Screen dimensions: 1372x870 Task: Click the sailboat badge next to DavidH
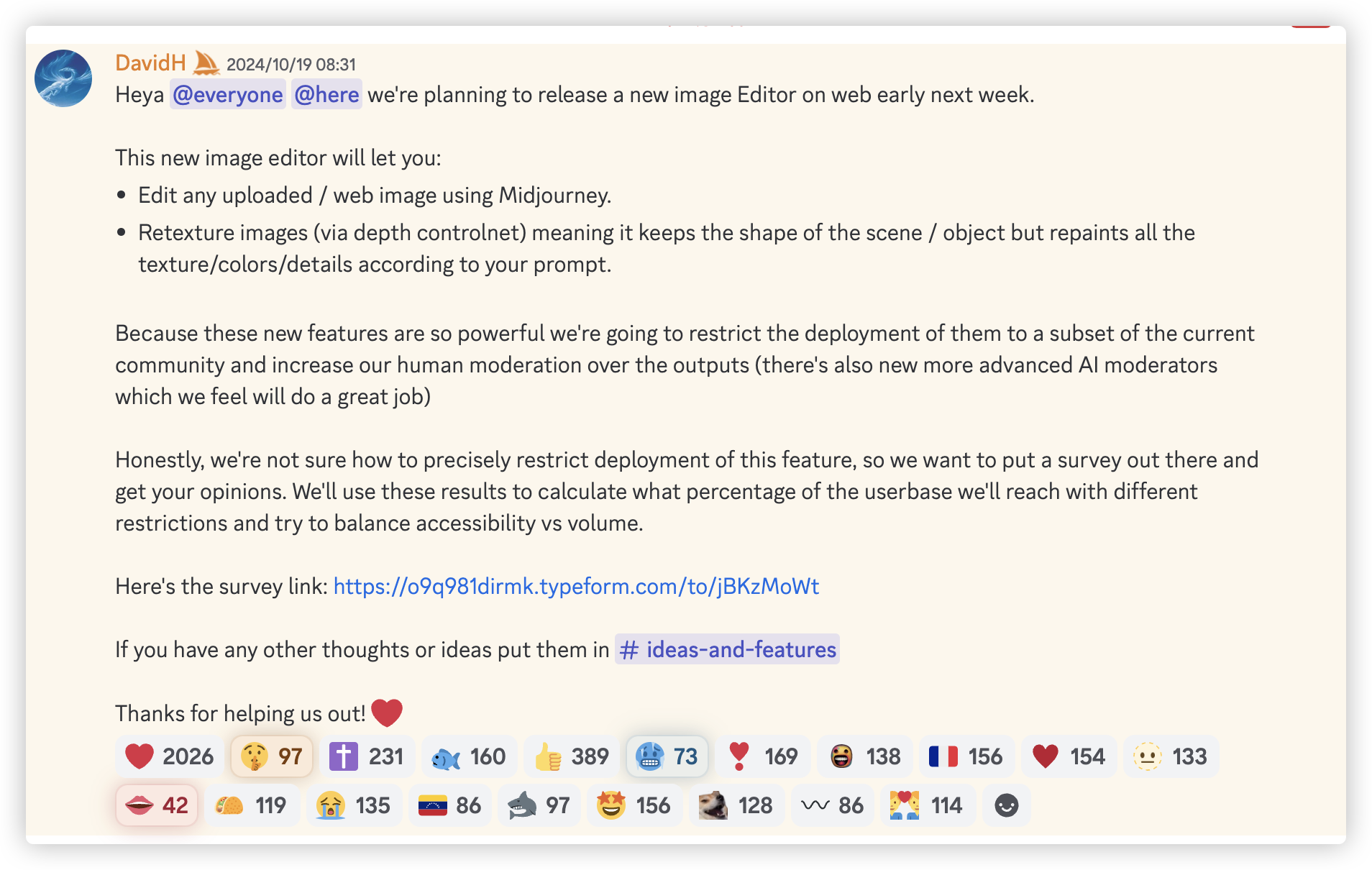tap(206, 63)
